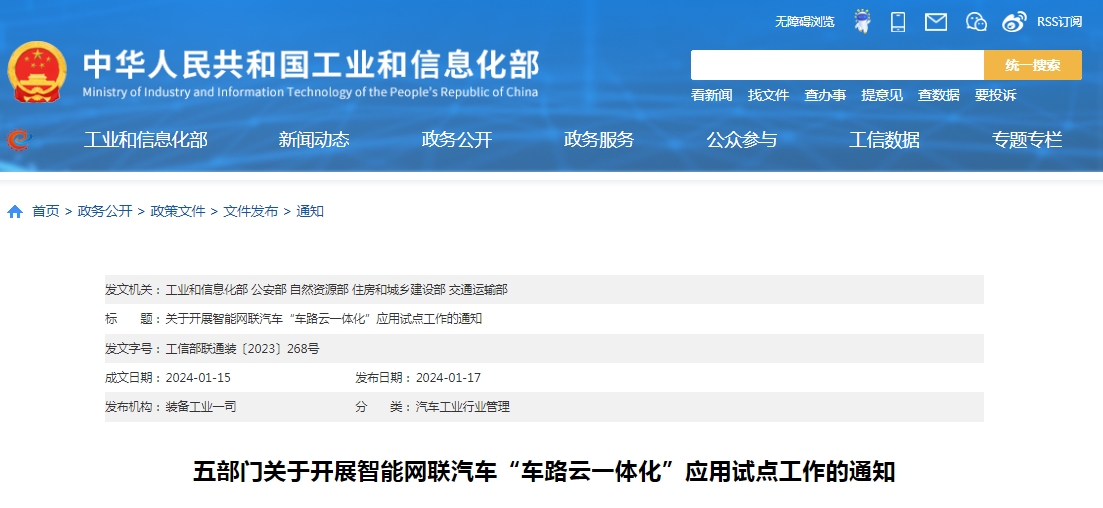This screenshot has width=1103, height=508.
Task: Open the mobile phone version icon
Action: [x=898, y=22]
